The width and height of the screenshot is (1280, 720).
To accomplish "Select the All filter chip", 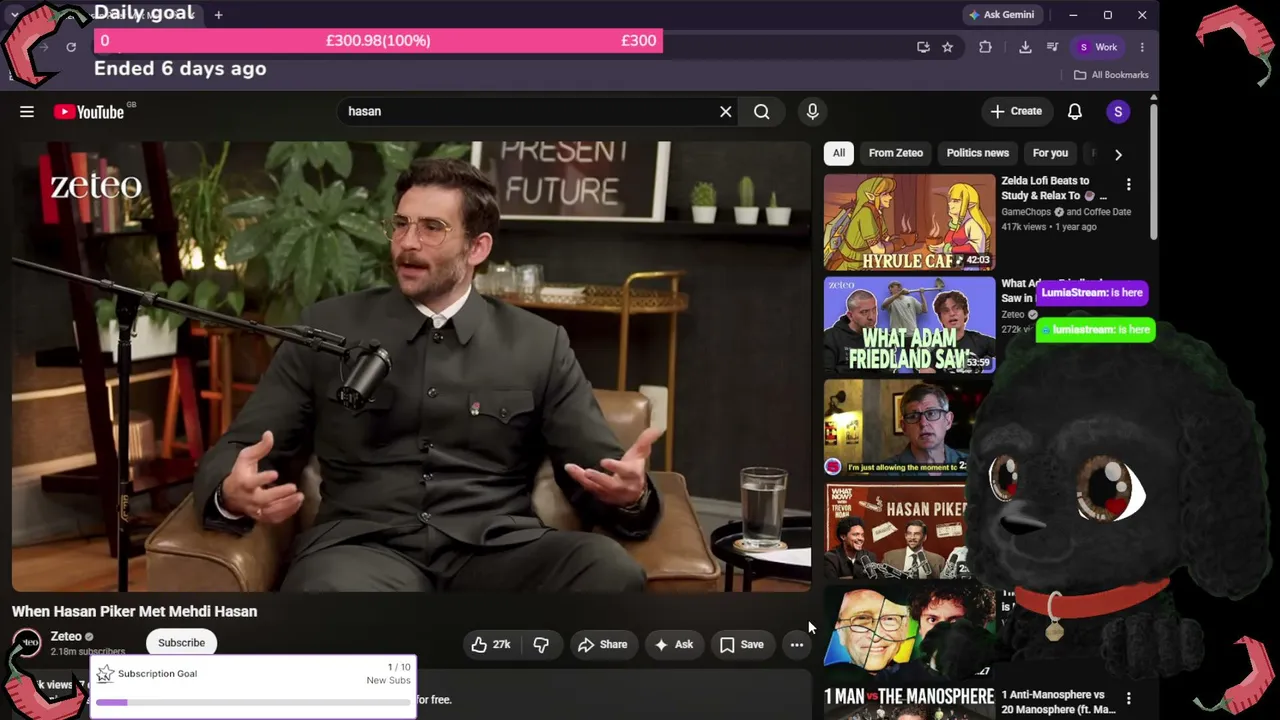I will (x=839, y=153).
